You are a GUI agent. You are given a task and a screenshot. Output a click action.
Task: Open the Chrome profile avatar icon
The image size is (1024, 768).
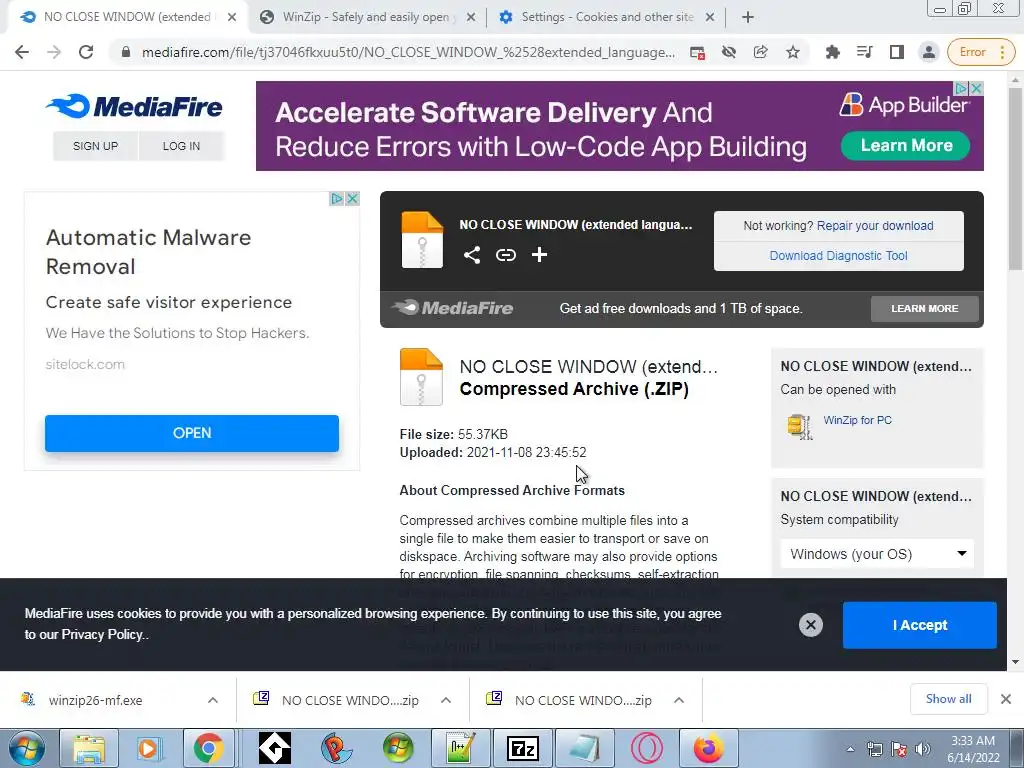(x=929, y=52)
